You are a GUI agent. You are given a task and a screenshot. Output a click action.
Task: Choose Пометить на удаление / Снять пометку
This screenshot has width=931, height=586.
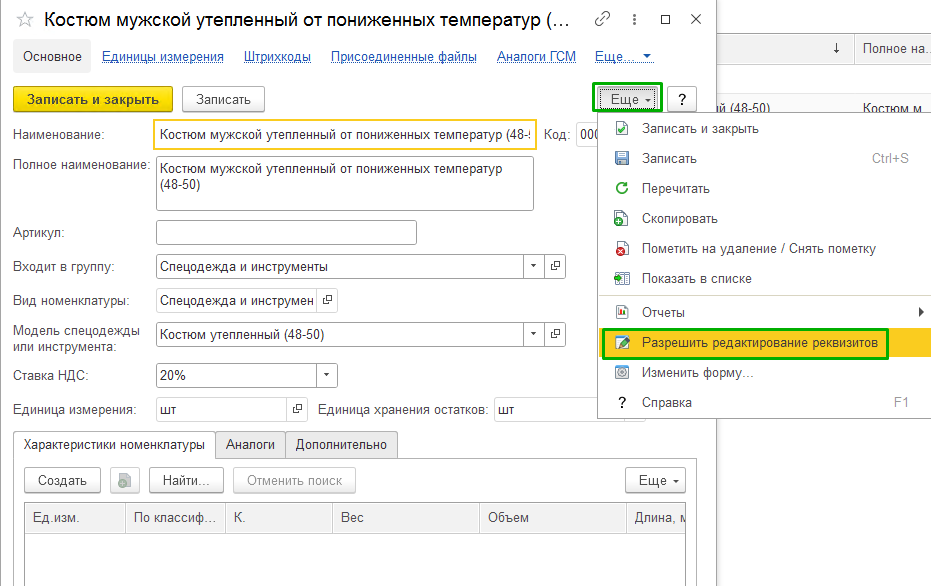click(x=758, y=249)
